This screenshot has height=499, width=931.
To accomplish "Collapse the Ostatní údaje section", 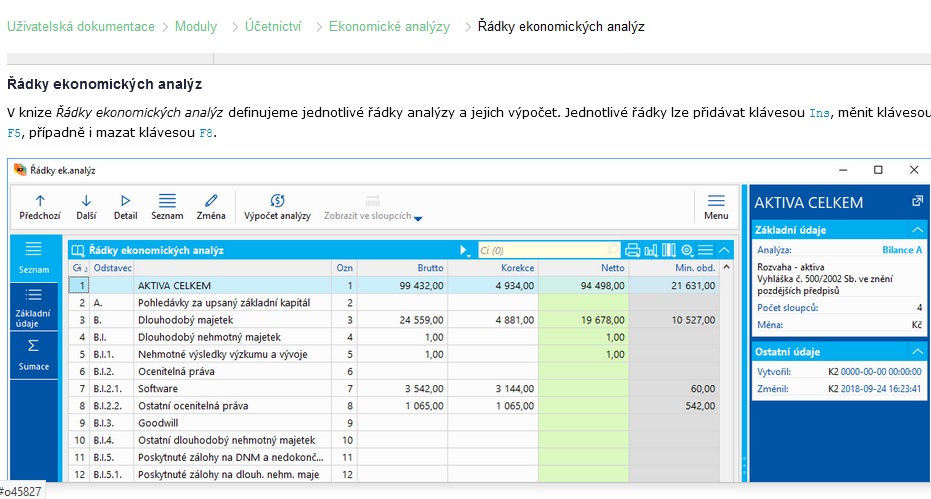I will [917, 352].
